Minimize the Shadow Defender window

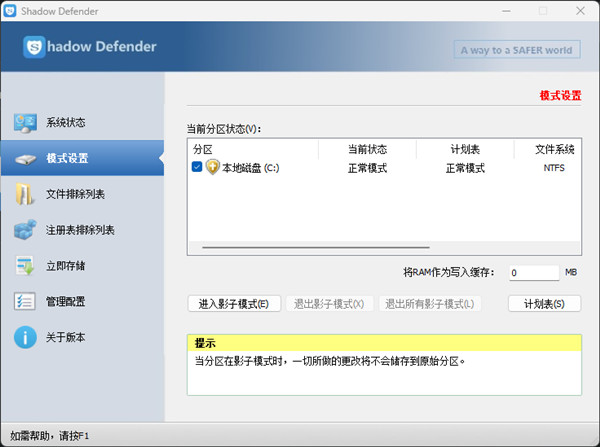click(506, 11)
